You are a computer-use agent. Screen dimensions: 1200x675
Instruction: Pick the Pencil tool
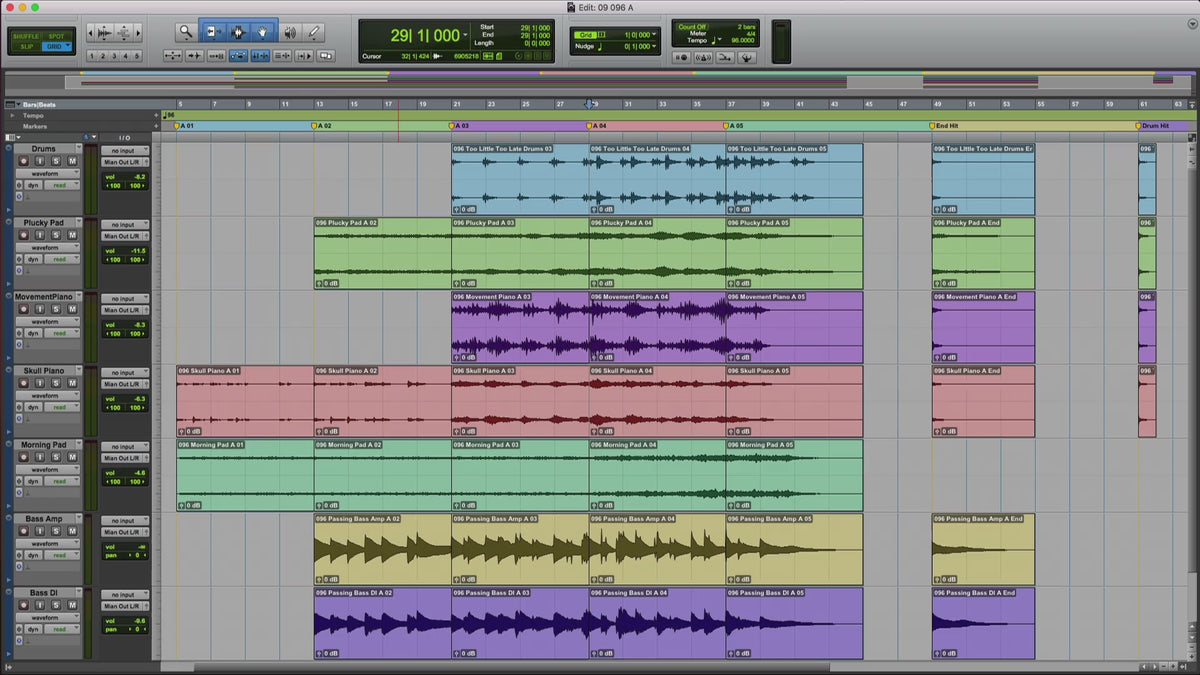(x=314, y=32)
